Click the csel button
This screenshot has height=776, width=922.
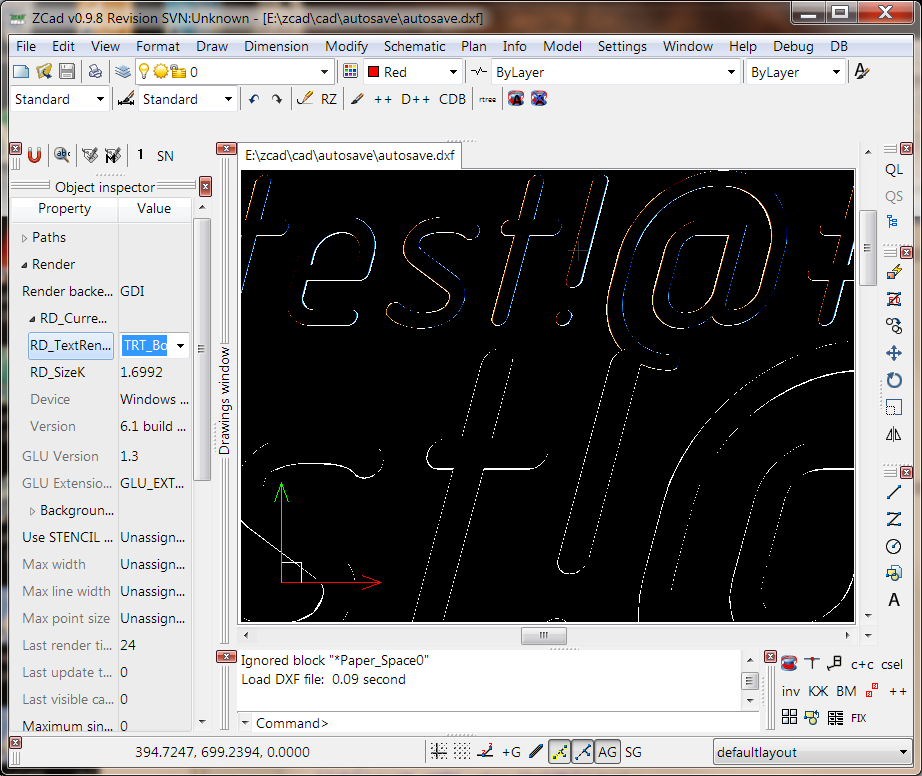click(891, 664)
